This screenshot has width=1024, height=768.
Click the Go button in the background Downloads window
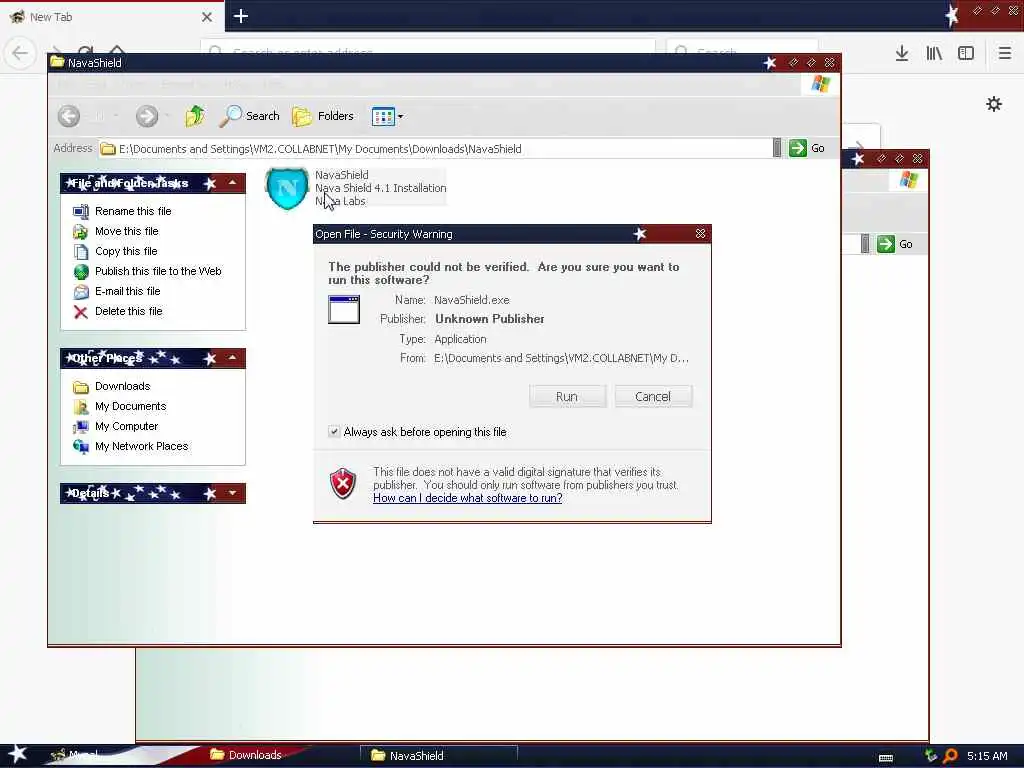pos(895,244)
